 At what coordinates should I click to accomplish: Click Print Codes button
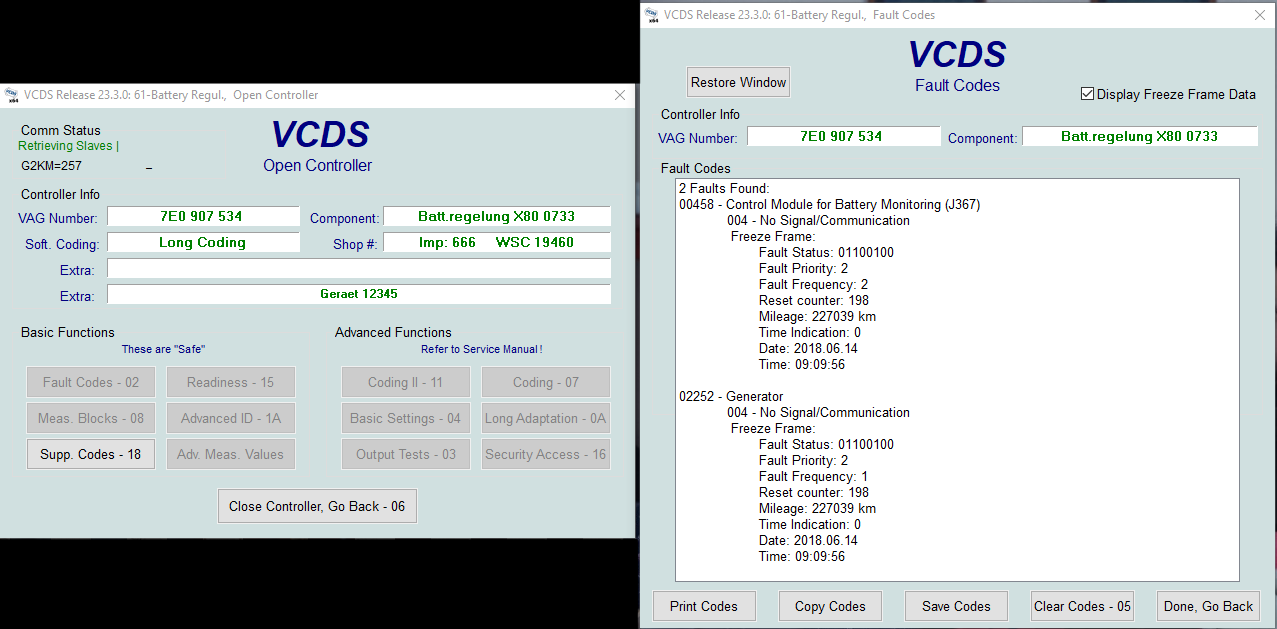pyautogui.click(x=703, y=606)
